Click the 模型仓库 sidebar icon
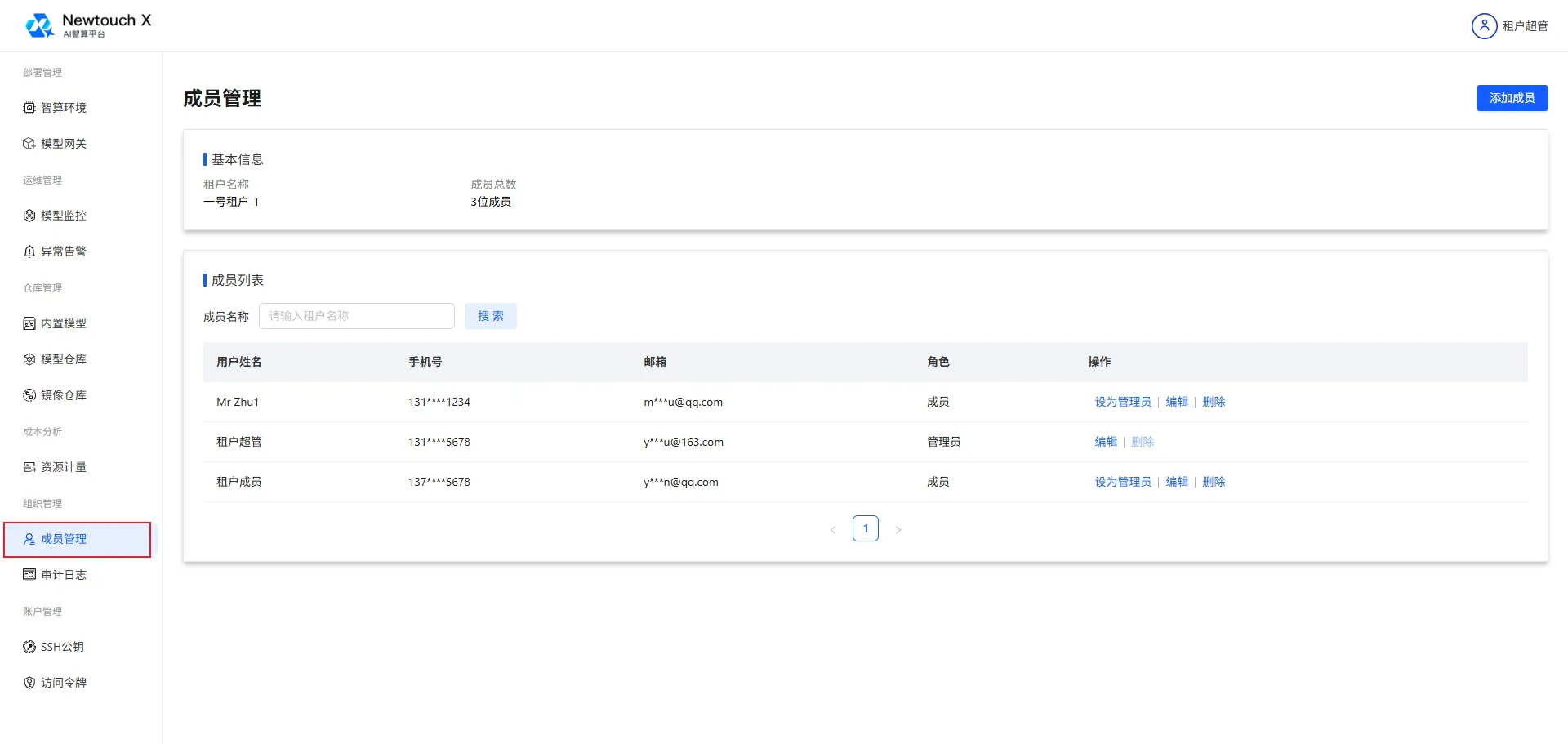 click(x=29, y=359)
